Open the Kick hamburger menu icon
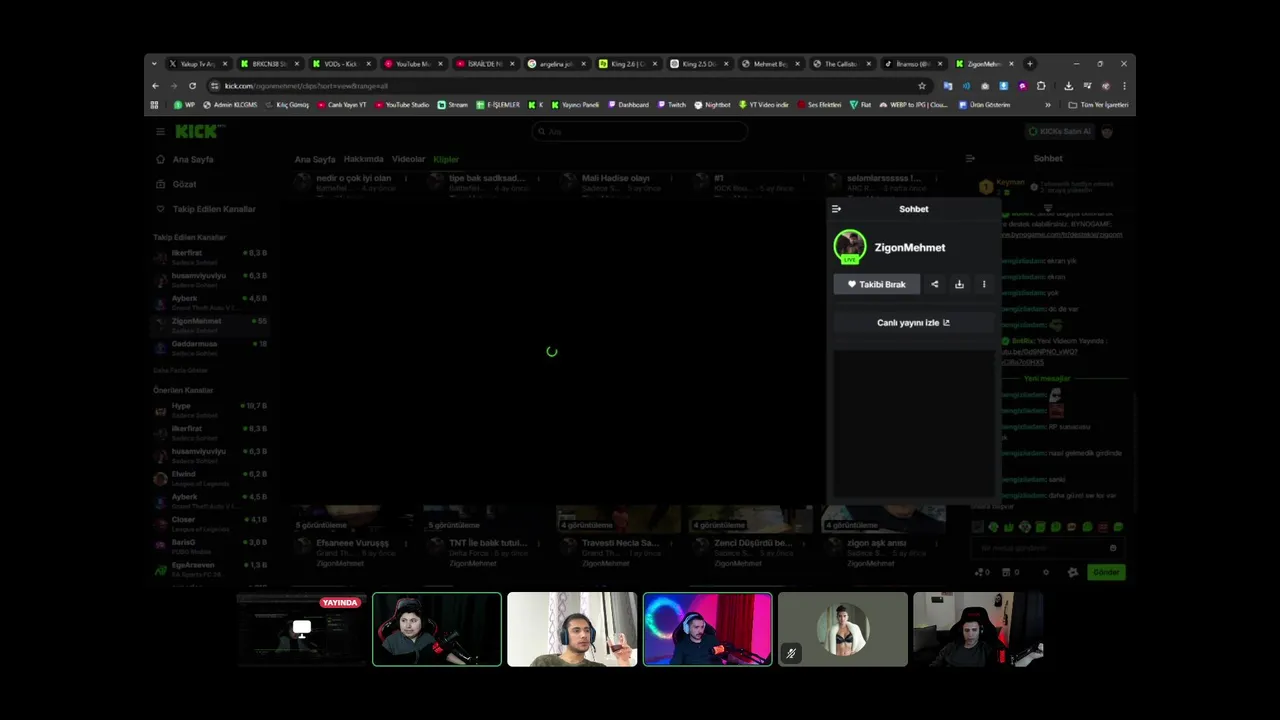 160,131
